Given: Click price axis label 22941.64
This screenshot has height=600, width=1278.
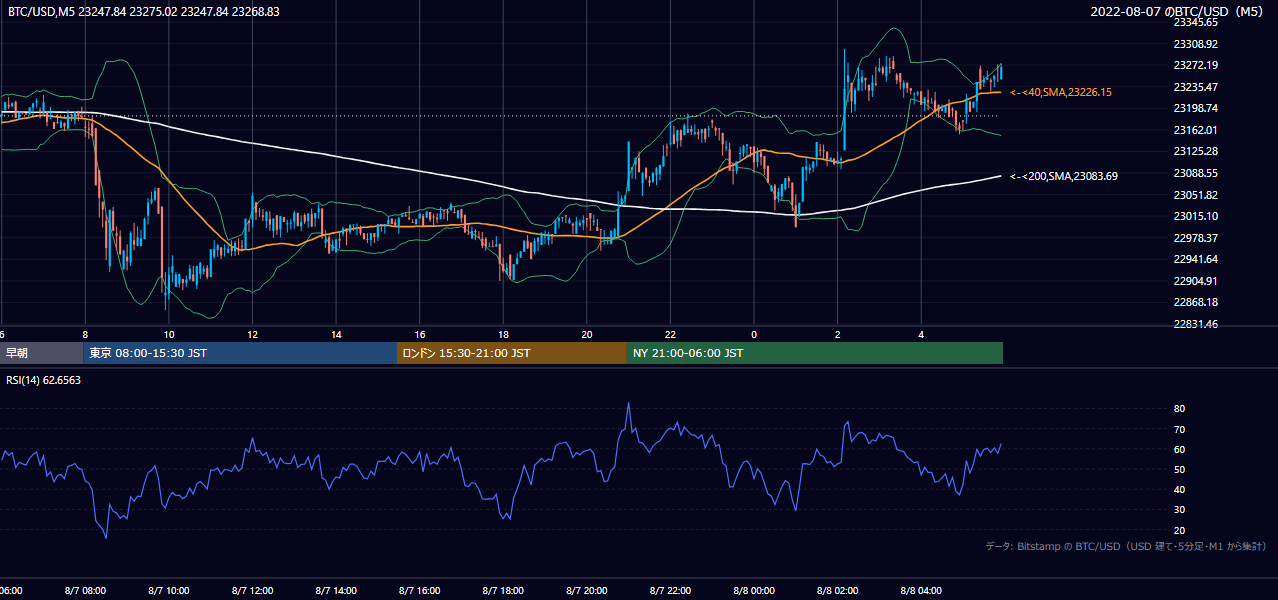Looking at the screenshot, I should tap(1195, 259).
